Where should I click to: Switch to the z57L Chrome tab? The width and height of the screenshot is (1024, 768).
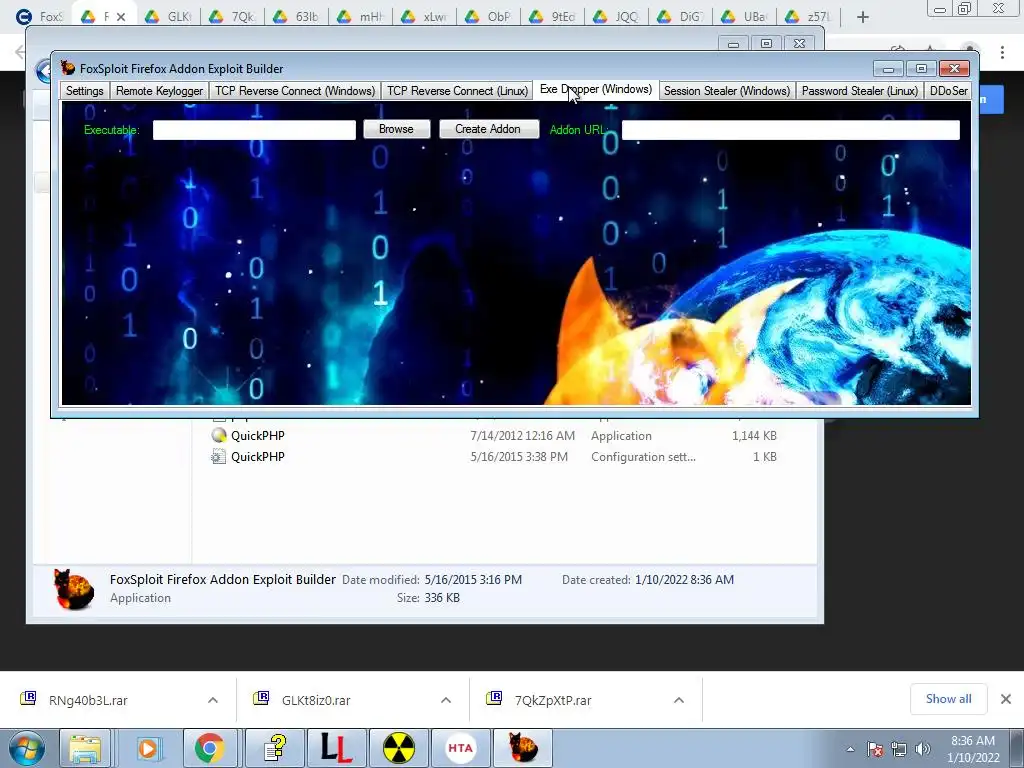click(808, 17)
